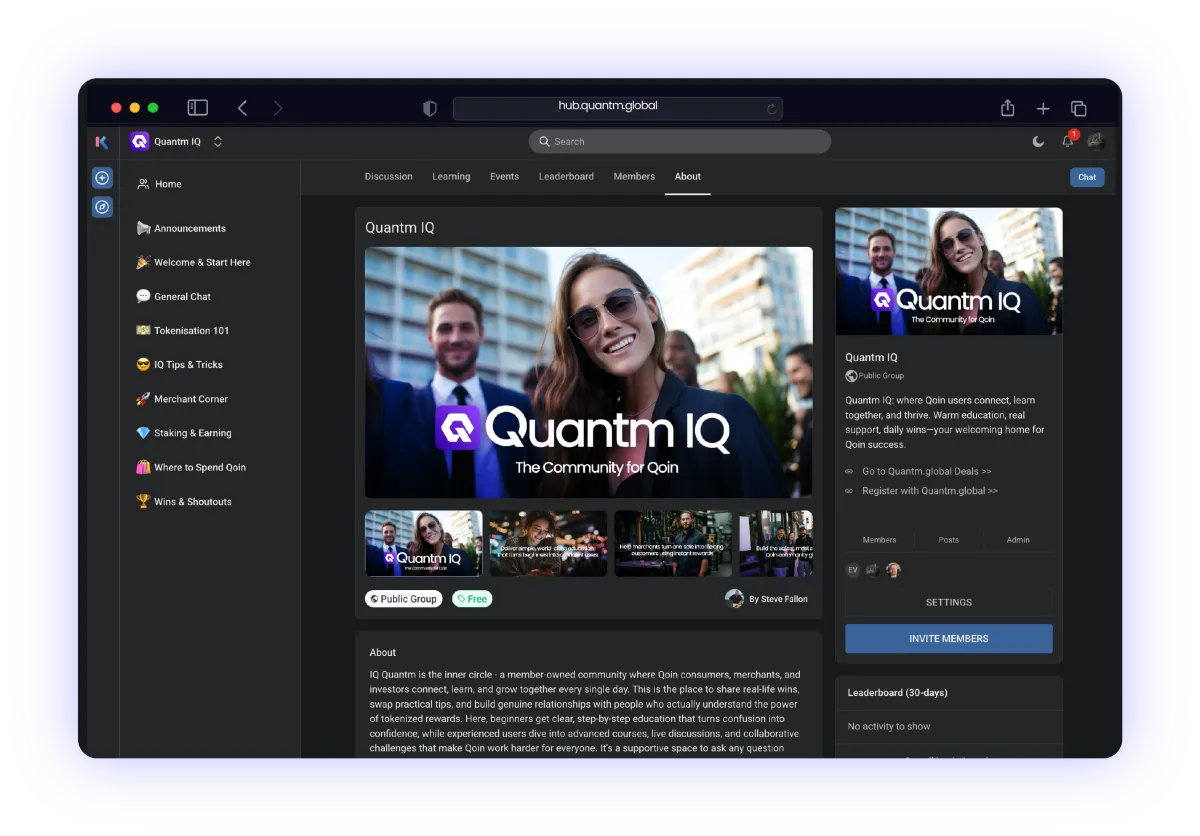1200x836 pixels.
Task: Click the INVITE MEMBERS button
Action: click(949, 639)
